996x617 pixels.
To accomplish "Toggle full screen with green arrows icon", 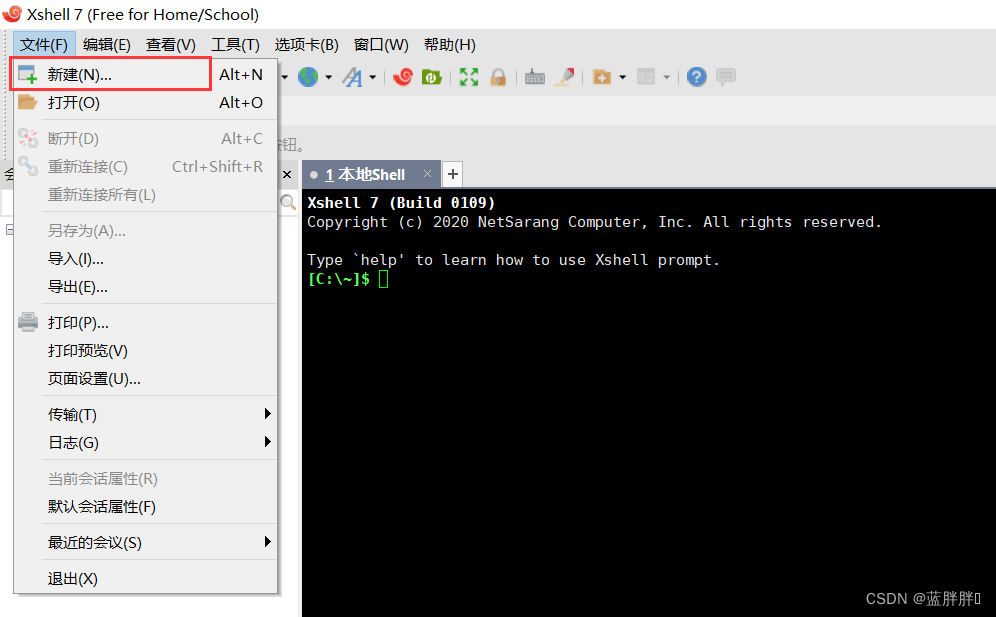I will pyautogui.click(x=469, y=77).
